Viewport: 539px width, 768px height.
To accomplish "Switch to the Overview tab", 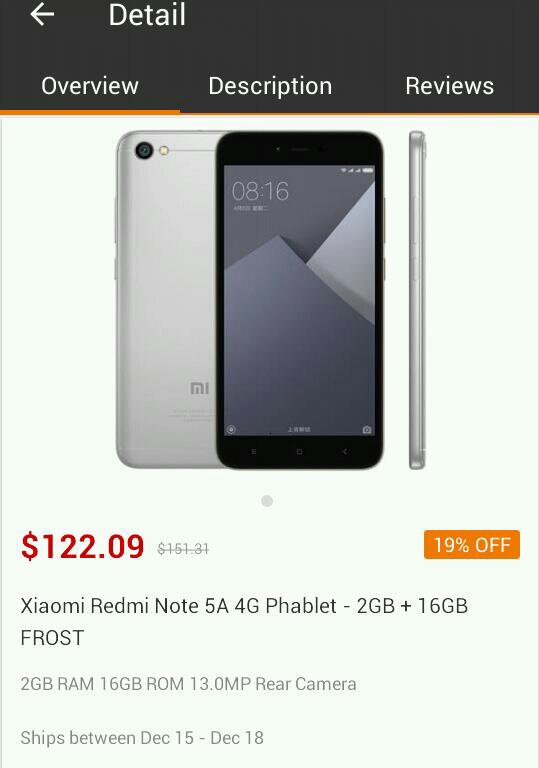I will (90, 86).
